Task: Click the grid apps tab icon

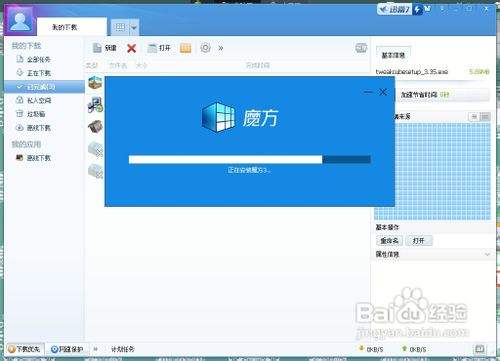Action: pos(120,27)
